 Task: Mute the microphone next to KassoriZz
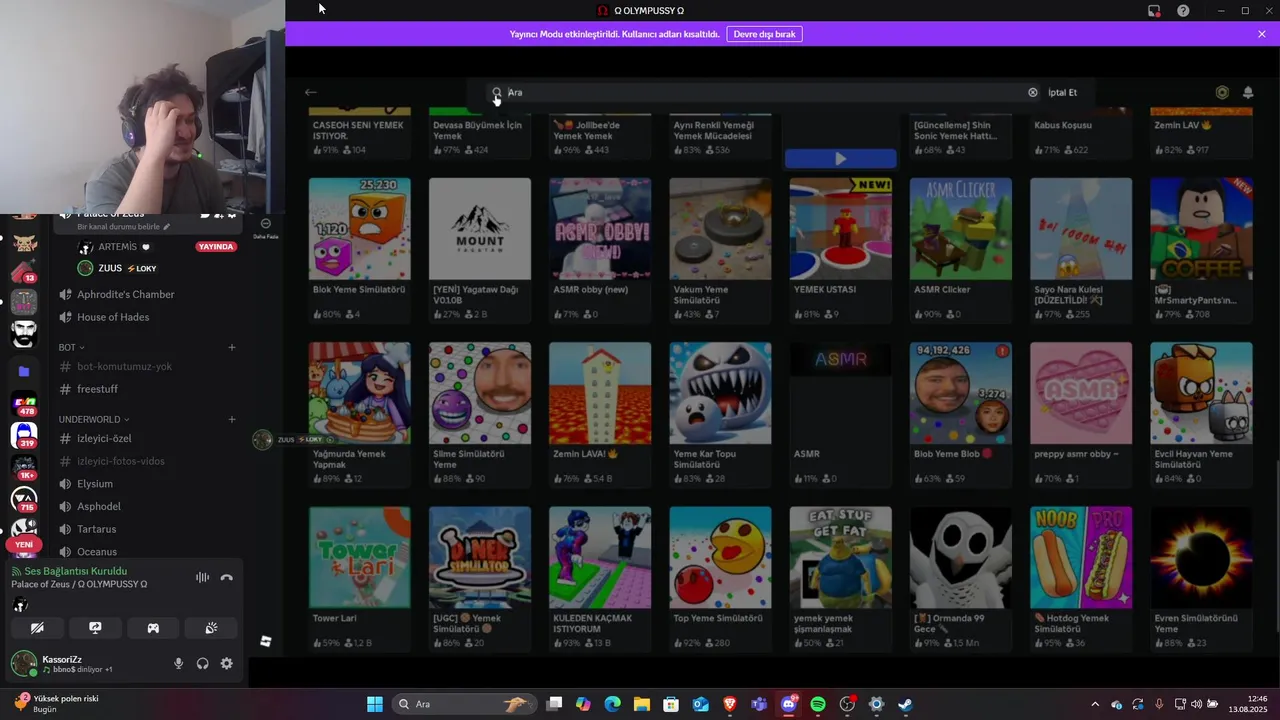[179, 663]
